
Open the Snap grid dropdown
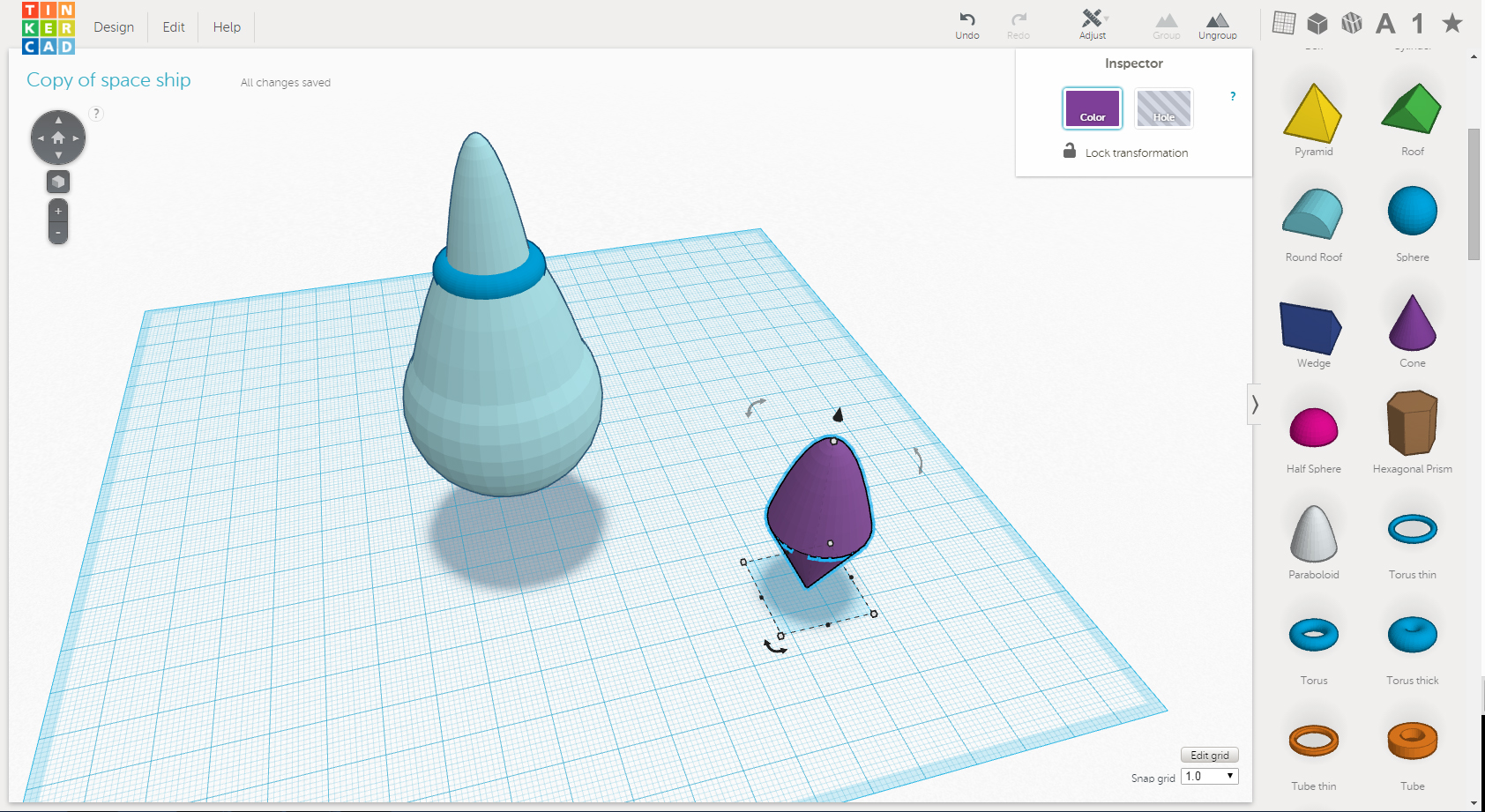[1210, 776]
